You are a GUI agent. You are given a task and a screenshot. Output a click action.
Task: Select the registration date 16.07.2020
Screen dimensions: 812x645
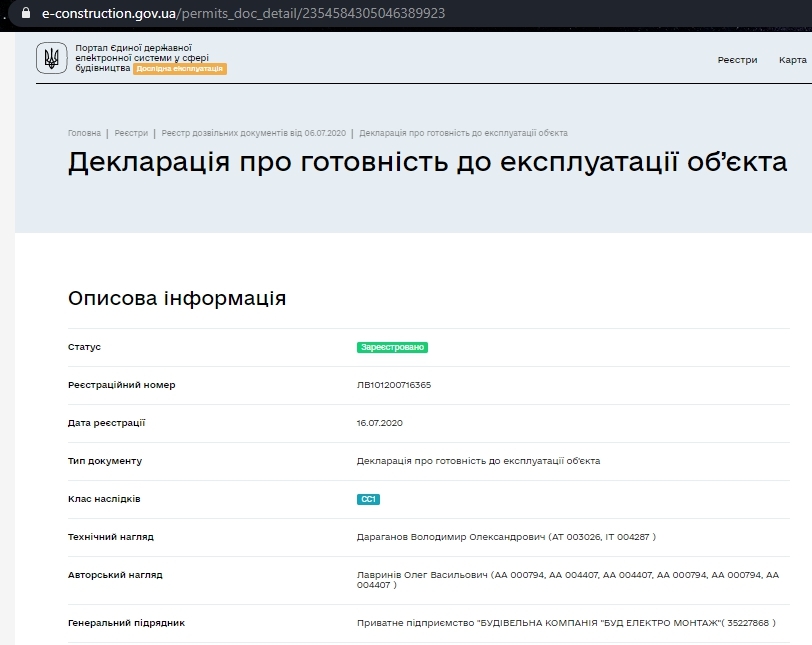[x=380, y=423]
